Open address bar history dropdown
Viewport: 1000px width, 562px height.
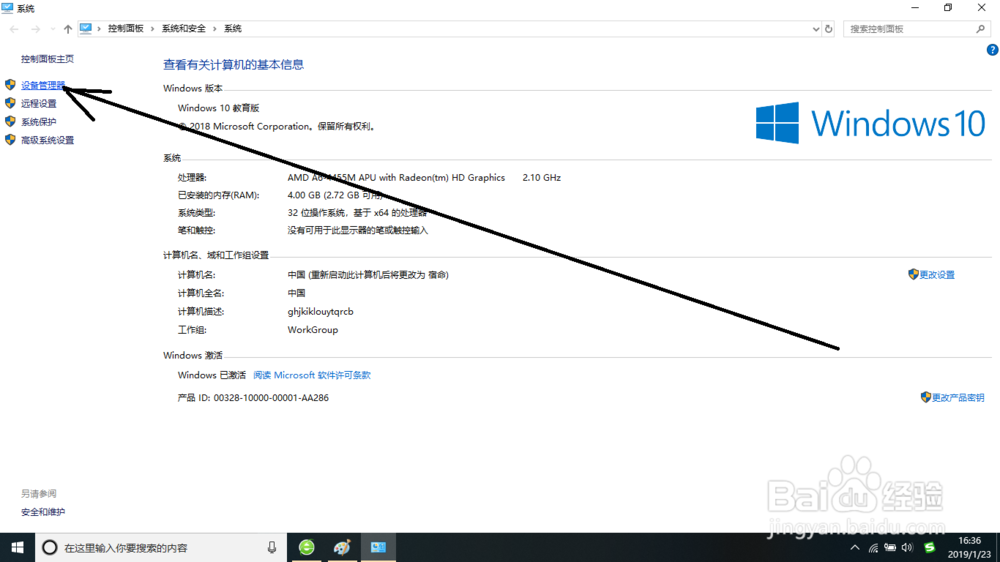(x=815, y=29)
